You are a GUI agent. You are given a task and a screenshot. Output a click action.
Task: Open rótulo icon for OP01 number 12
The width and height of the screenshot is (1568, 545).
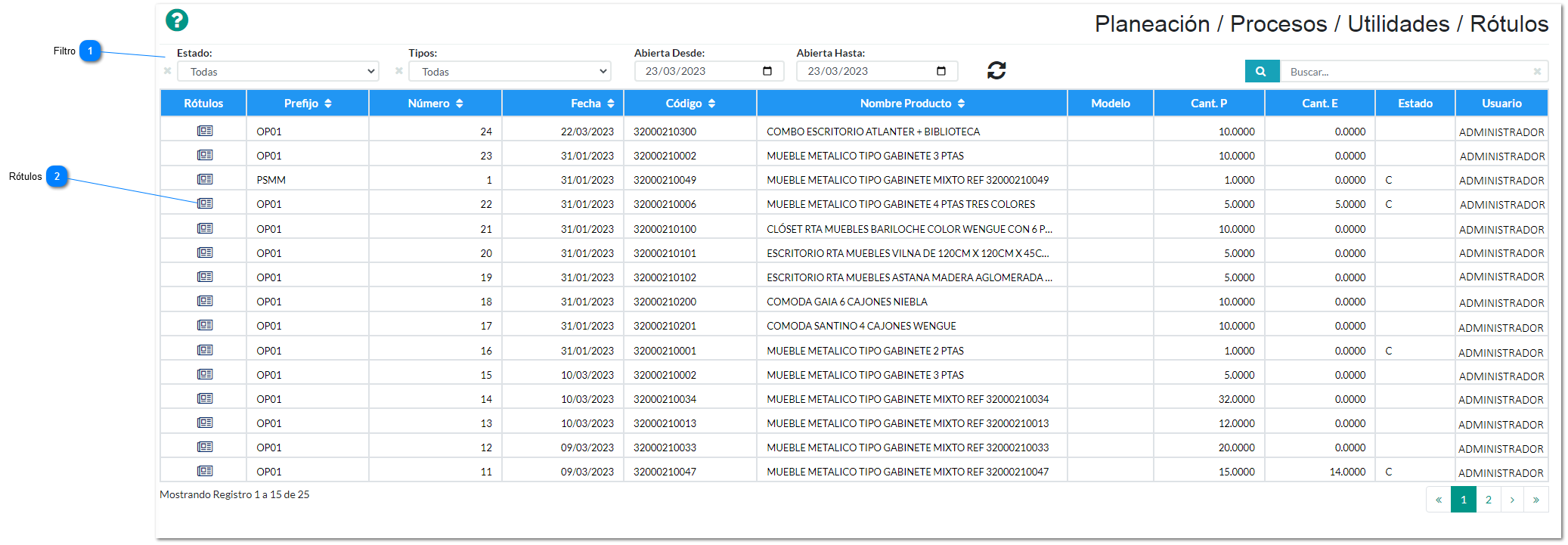tap(205, 447)
